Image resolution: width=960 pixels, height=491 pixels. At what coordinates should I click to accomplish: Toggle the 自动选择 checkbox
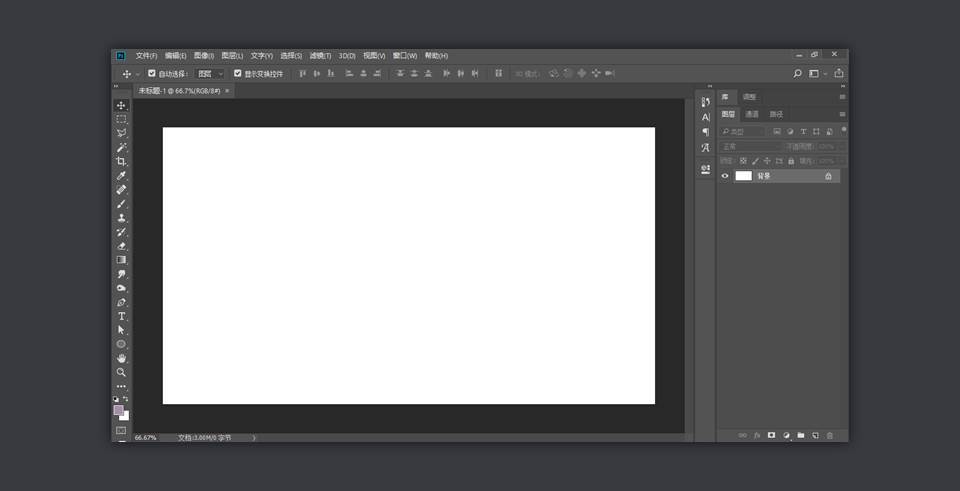pos(152,73)
